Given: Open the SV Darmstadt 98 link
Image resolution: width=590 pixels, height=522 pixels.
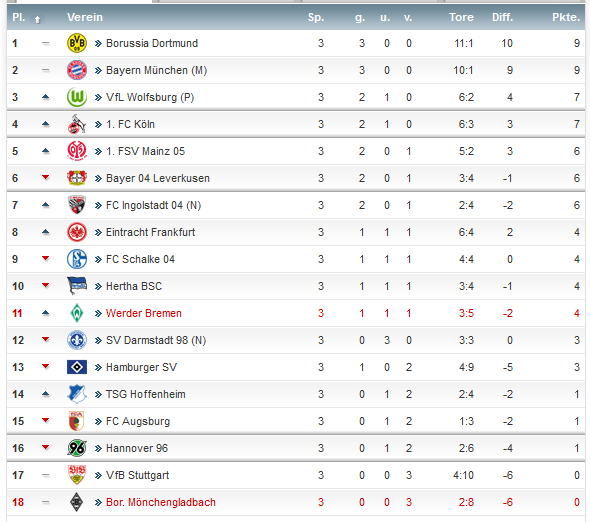Looking at the screenshot, I should 156,340.
